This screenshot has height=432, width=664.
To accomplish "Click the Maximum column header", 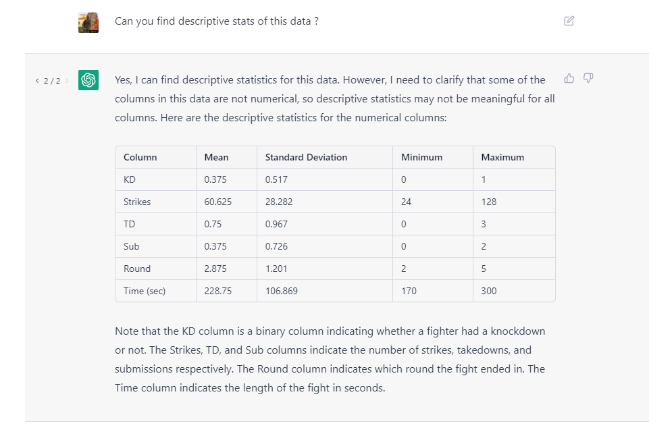I will (502, 157).
